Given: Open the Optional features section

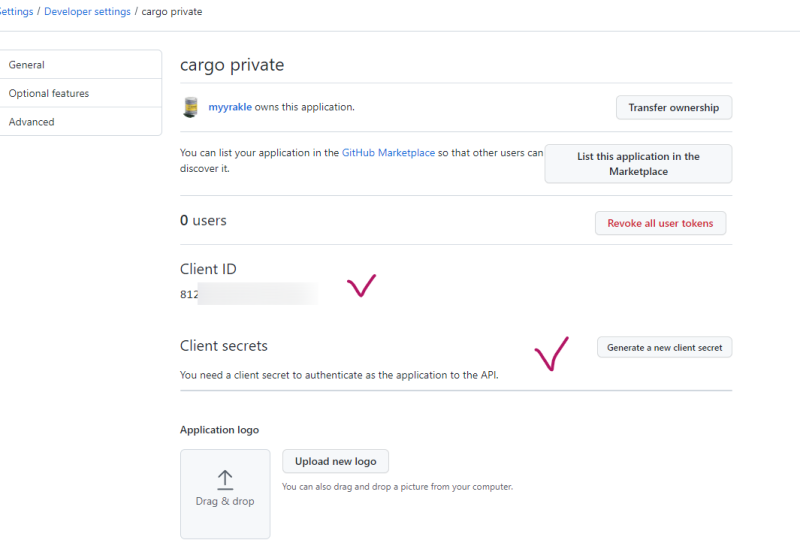Looking at the screenshot, I should [x=49, y=93].
